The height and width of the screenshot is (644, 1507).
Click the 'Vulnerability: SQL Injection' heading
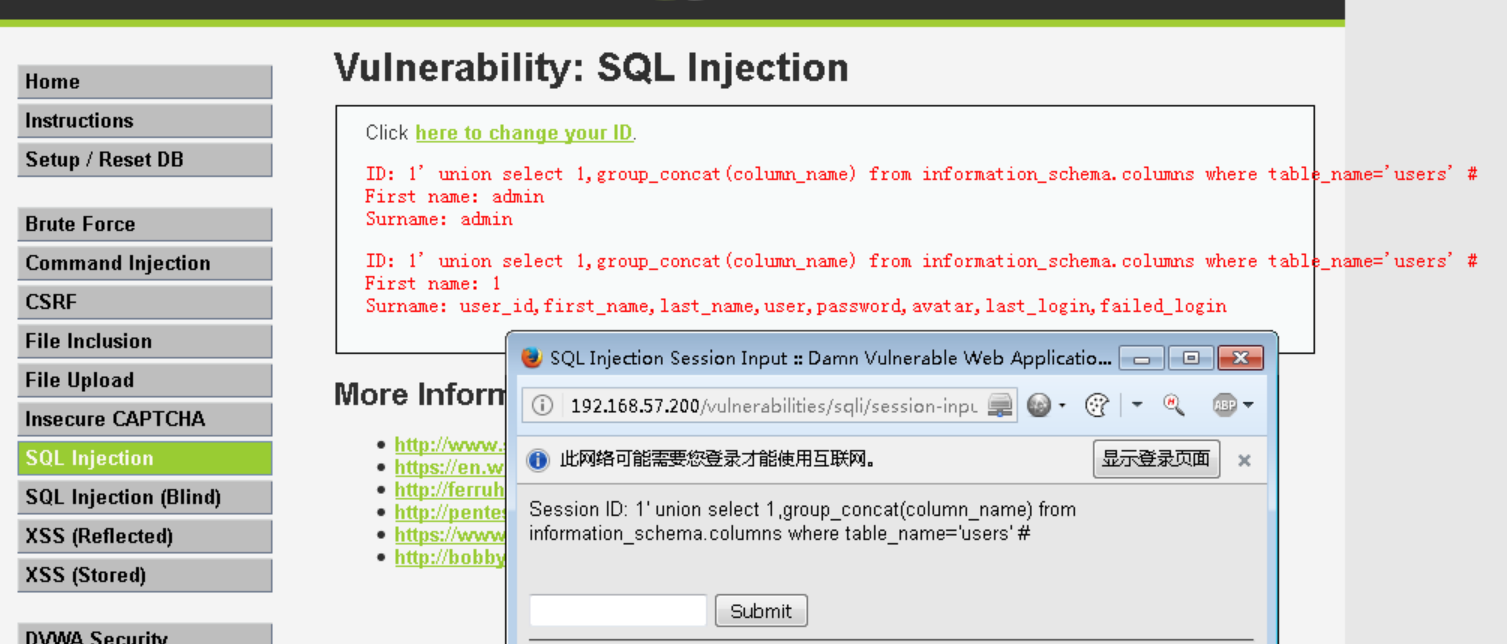point(591,68)
